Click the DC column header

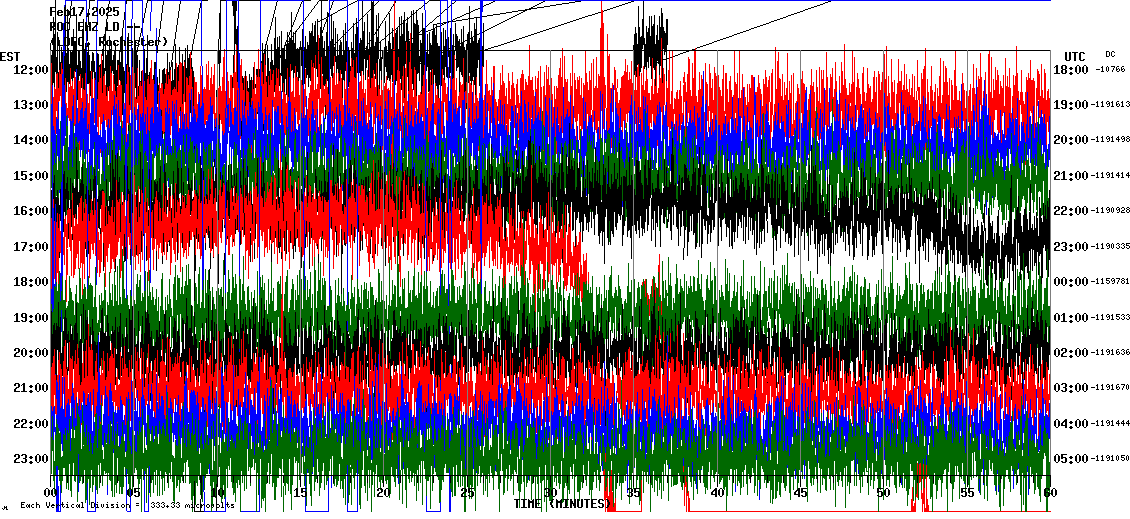coord(1110,54)
